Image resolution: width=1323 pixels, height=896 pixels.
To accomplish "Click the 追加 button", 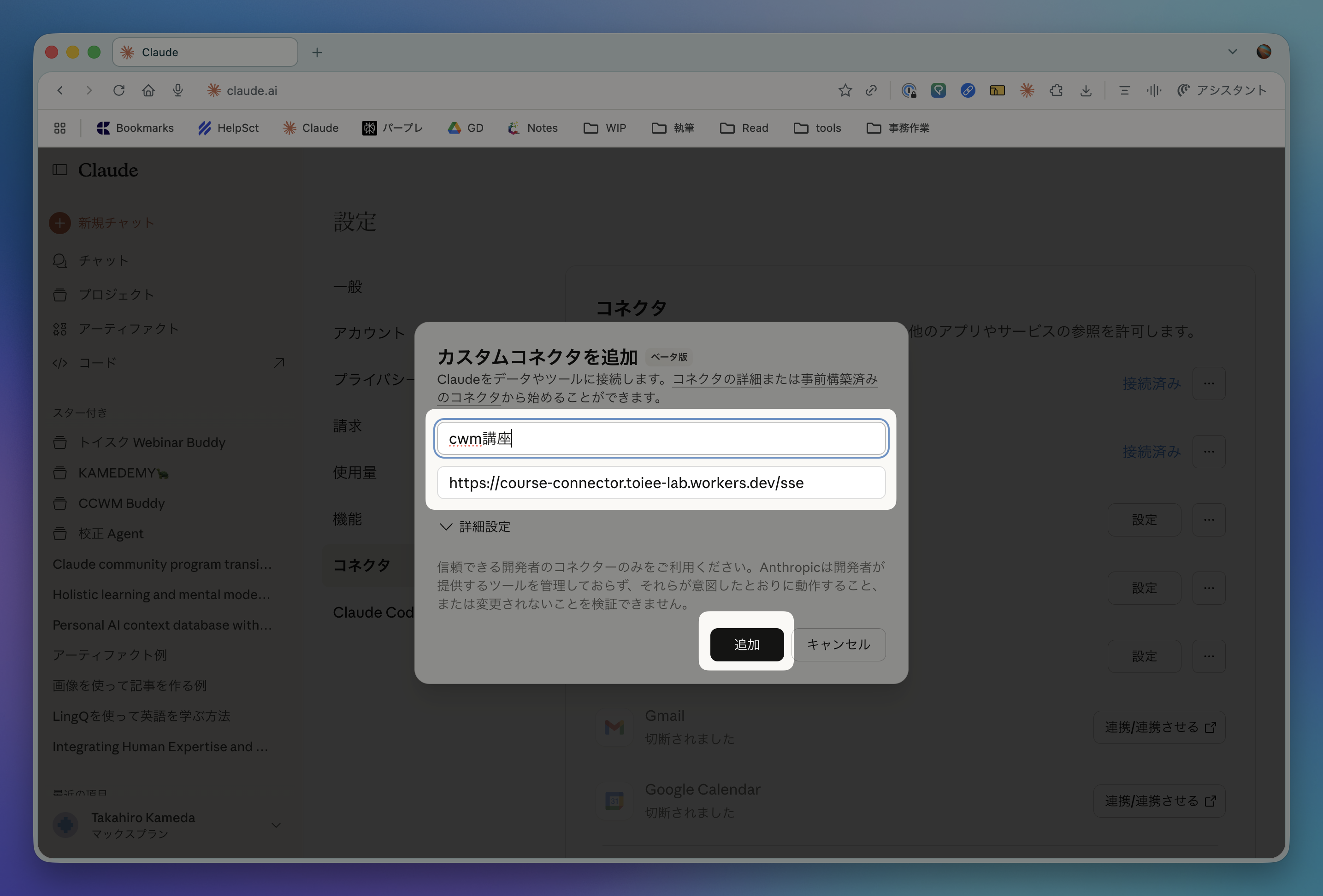I will point(746,644).
